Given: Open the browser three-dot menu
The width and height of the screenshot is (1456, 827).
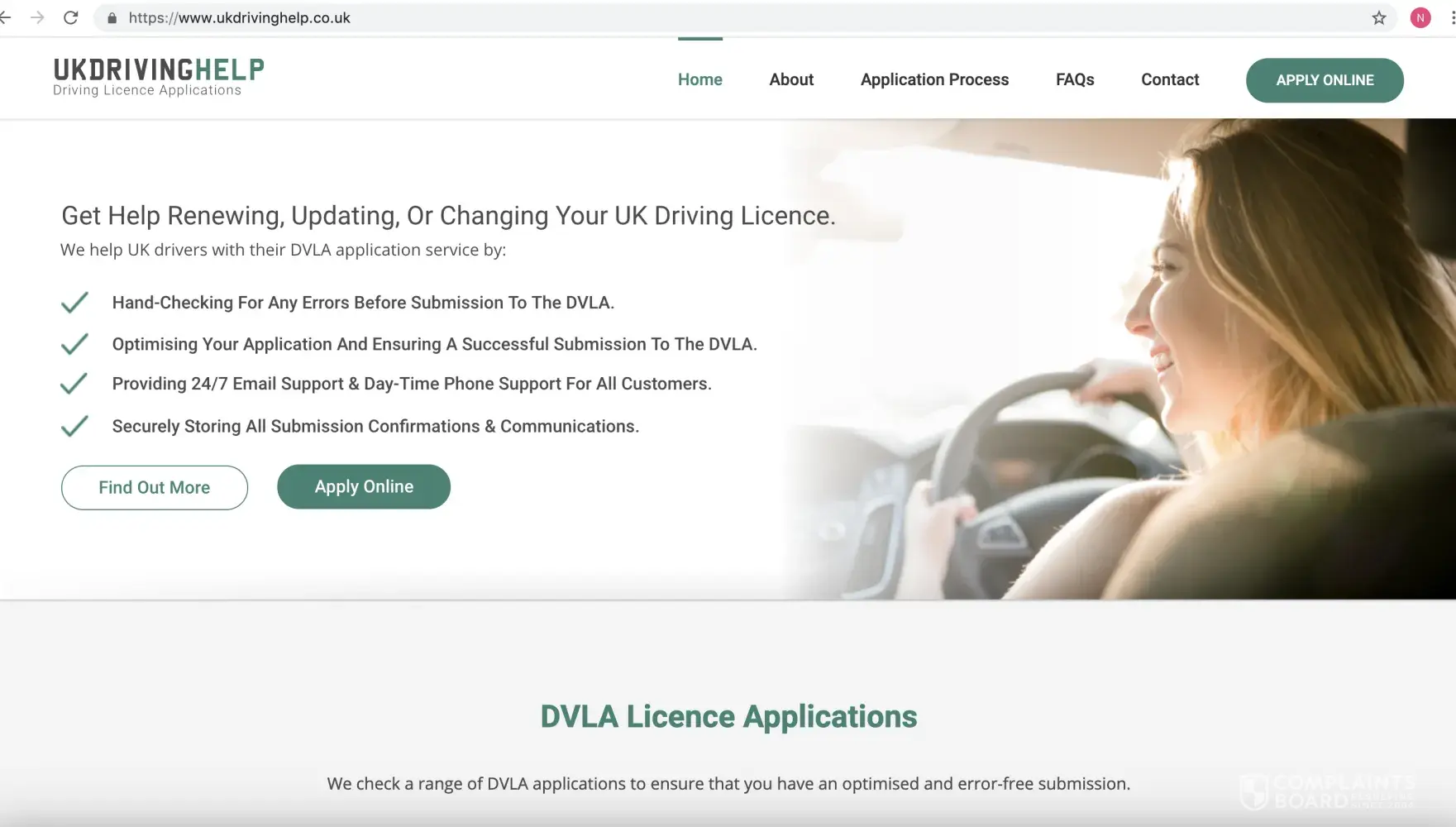Looking at the screenshot, I should coord(1452,17).
